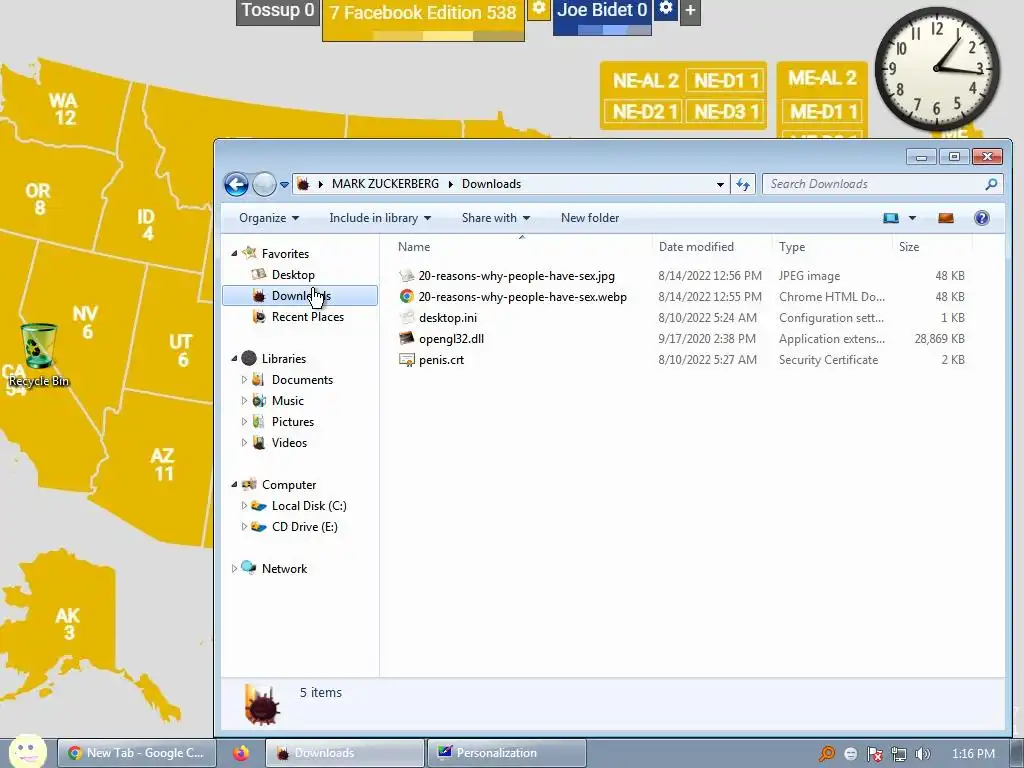The width and height of the screenshot is (1024, 768).
Task: Collapse the Favorites tree group
Action: pyautogui.click(x=234, y=253)
